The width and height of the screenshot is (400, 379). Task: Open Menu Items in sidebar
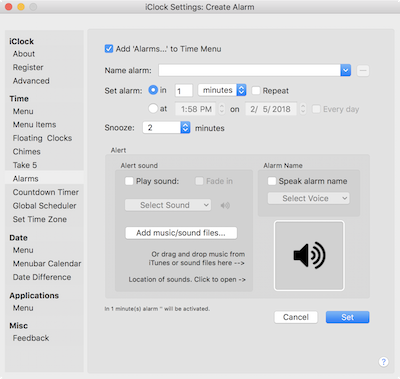[34, 125]
